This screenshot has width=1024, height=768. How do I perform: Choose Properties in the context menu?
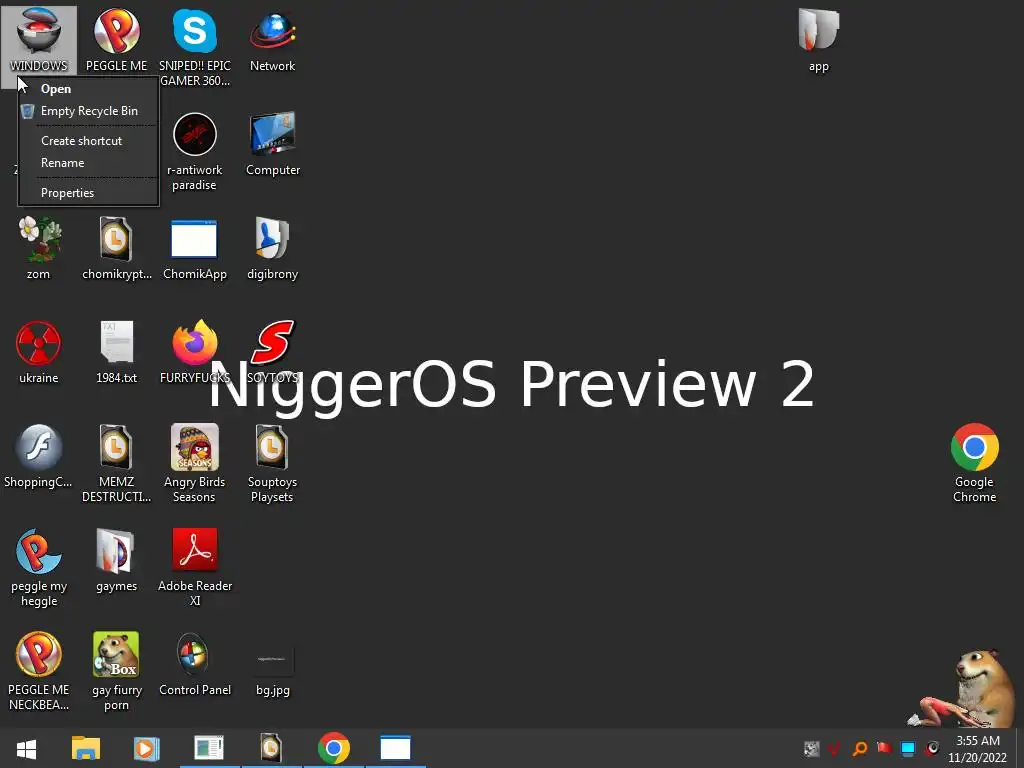[x=88, y=193]
